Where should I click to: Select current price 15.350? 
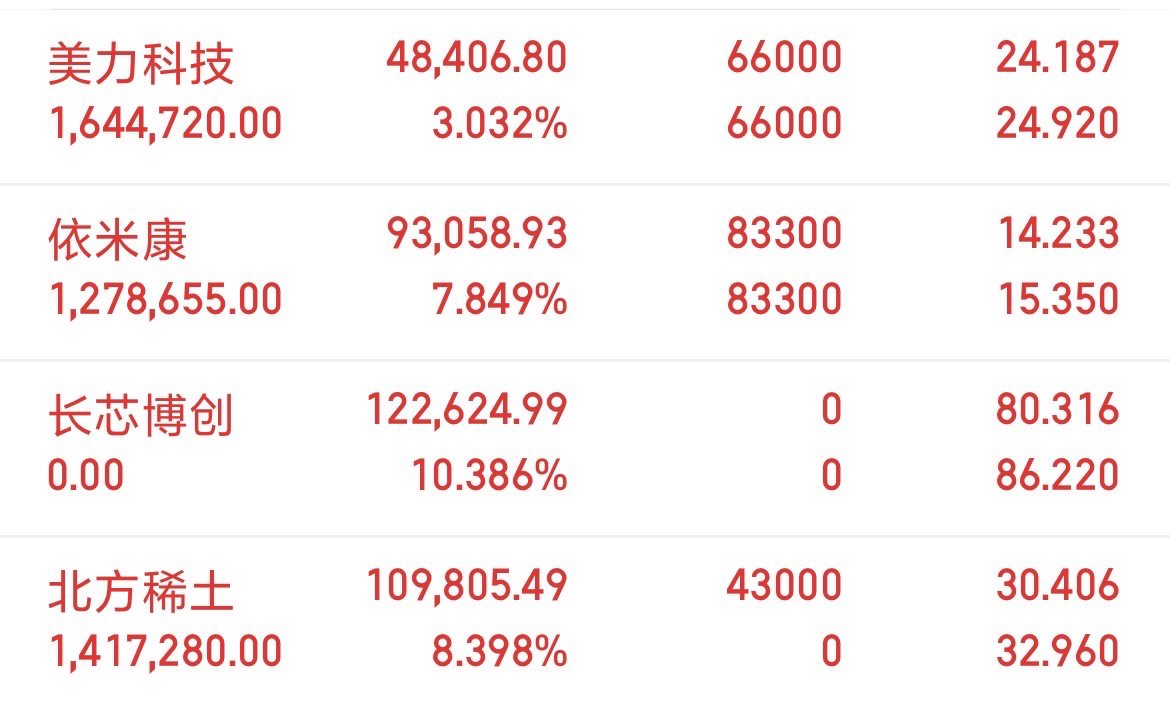(1058, 299)
